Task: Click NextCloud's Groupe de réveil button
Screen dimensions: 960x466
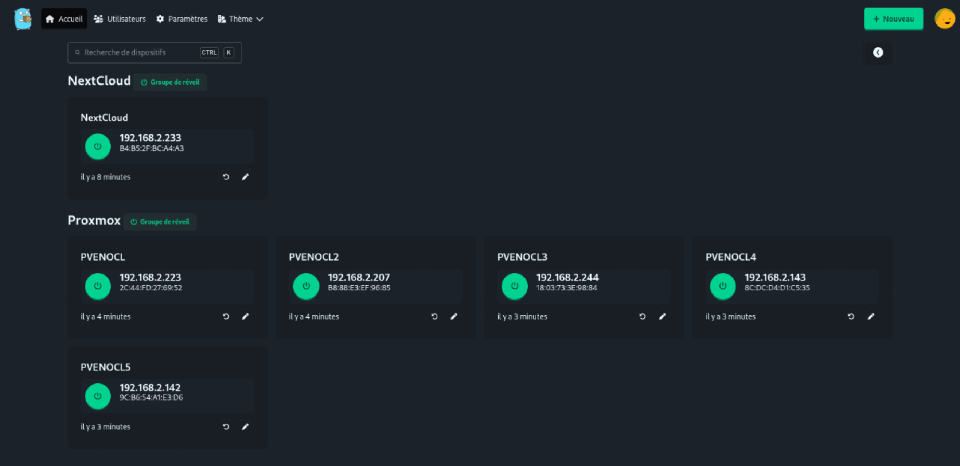Action: click(x=171, y=82)
